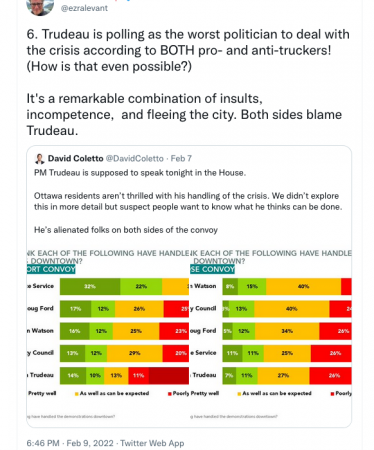The image size is (374, 450).
Task: Click the David Coletto name
Action: 76,158
